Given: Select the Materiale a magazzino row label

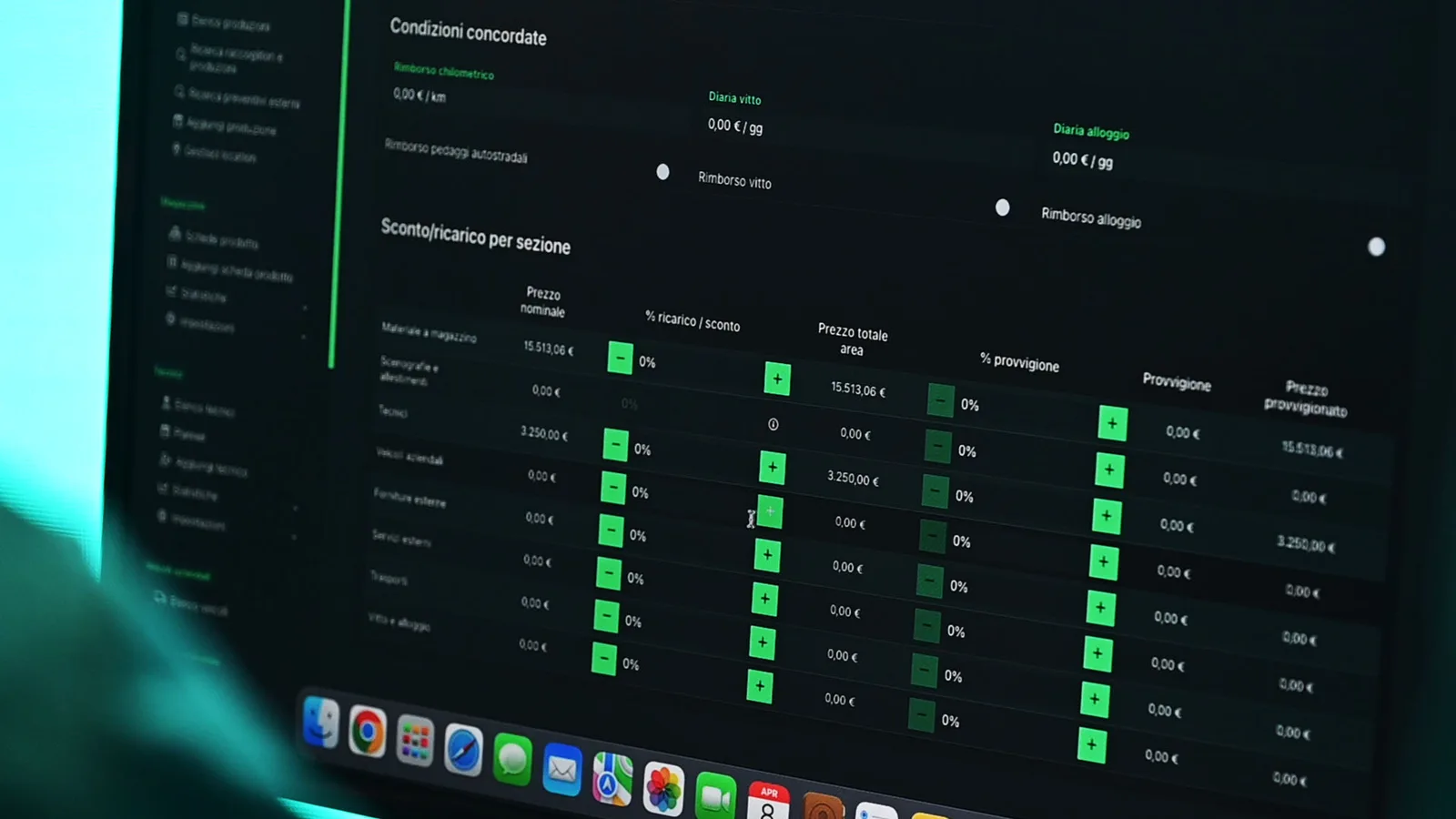Looking at the screenshot, I should tap(429, 332).
